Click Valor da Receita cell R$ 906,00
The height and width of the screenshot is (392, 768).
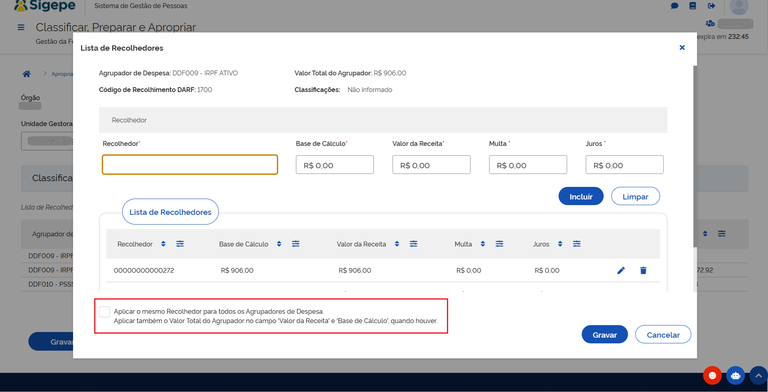click(355, 270)
